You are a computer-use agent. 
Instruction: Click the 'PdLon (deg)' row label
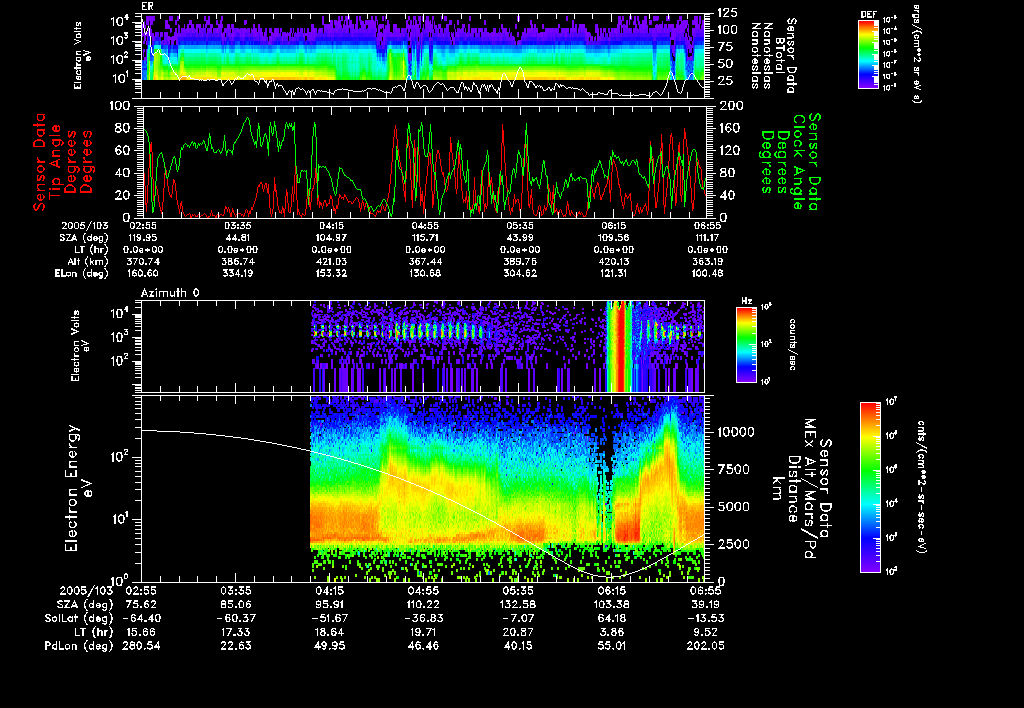[79, 645]
